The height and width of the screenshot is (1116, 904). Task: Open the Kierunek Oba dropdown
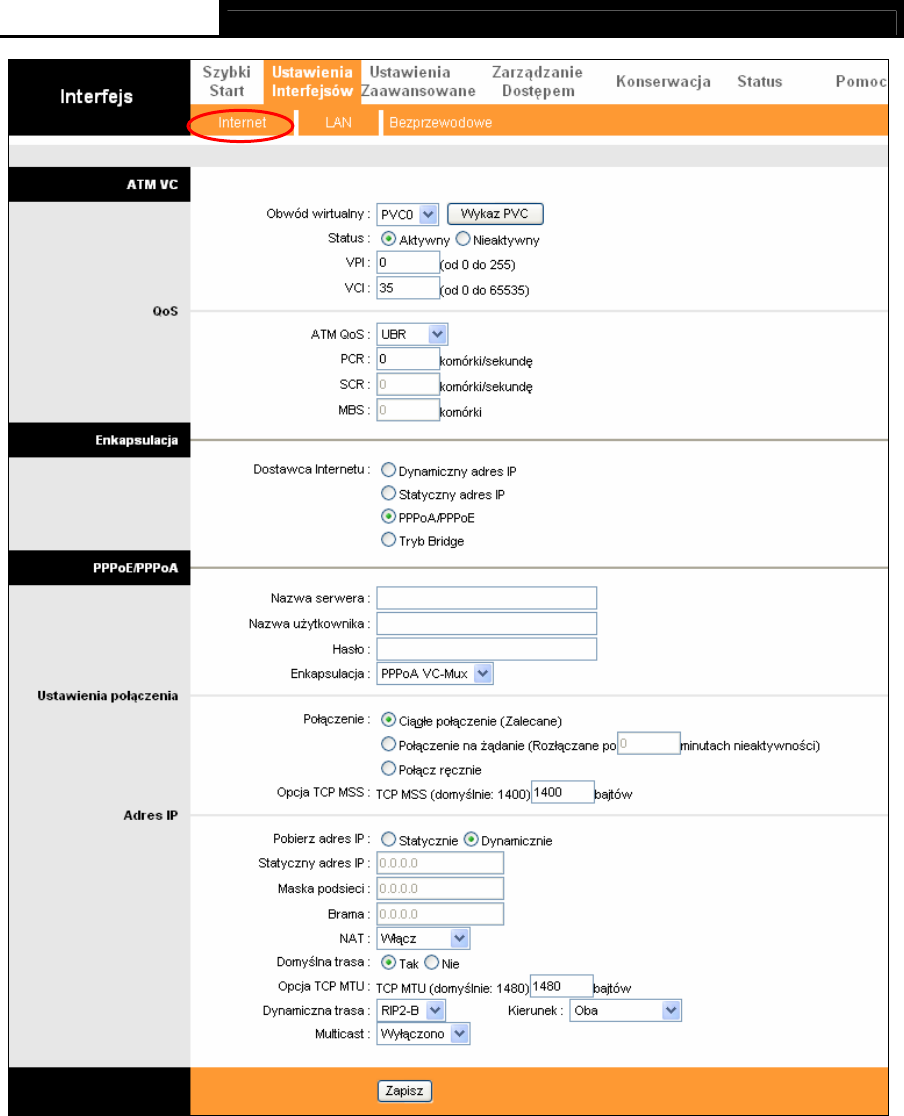point(626,1010)
